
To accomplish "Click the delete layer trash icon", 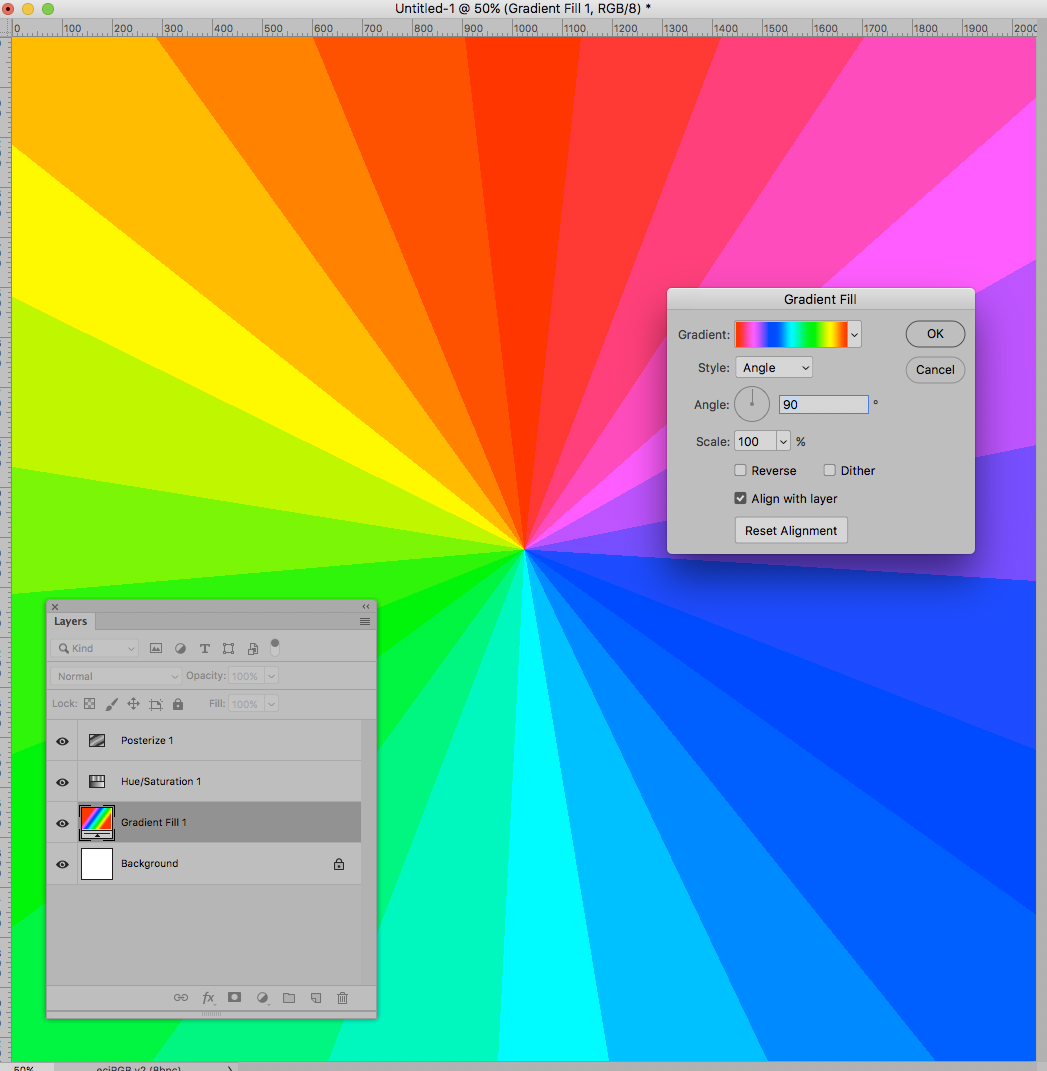I will [x=342, y=998].
